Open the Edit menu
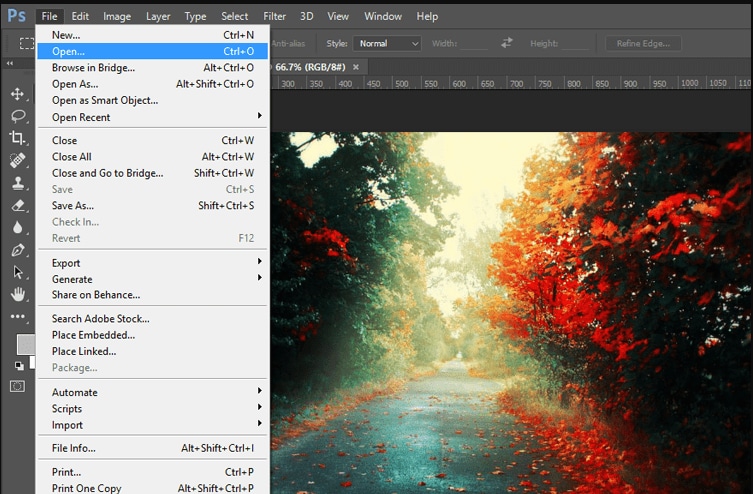Screen dimensions: 753x494 tap(80, 16)
